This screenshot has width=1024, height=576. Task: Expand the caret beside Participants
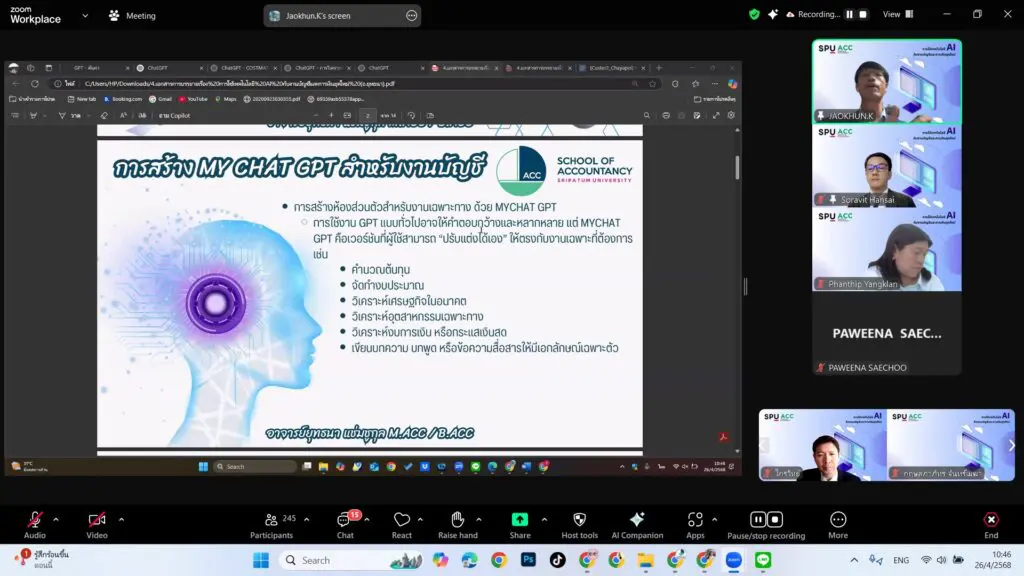click(306, 520)
